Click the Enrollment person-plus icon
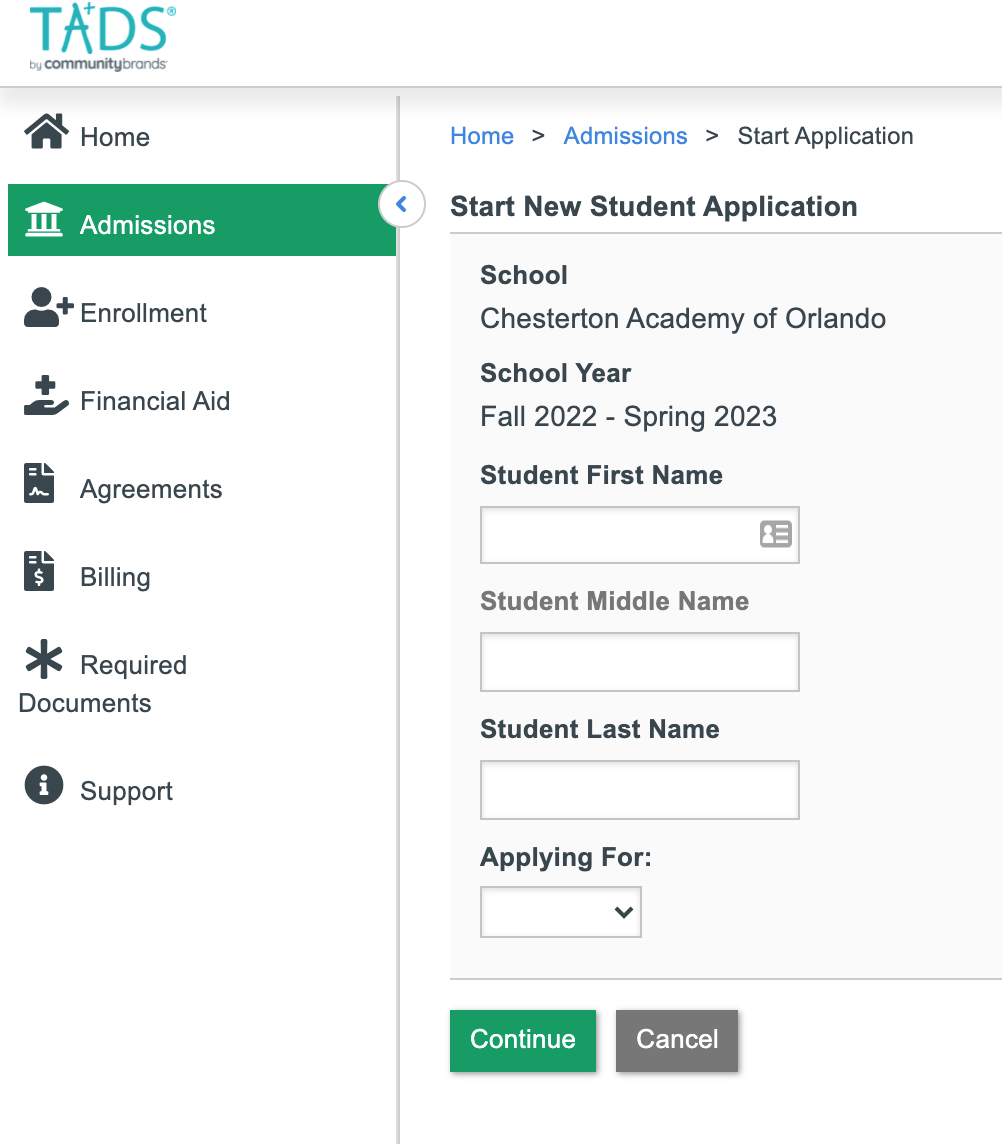1002x1144 pixels. pos(48,307)
